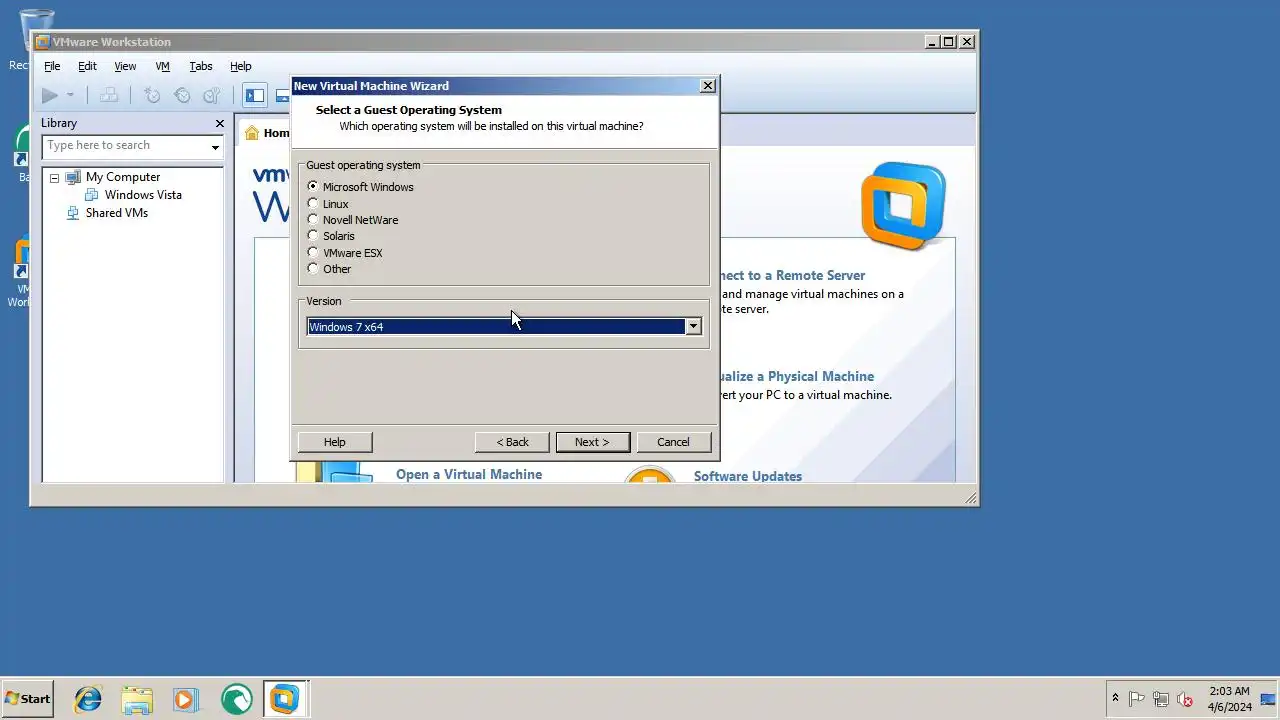Select Other guest operating system

click(x=313, y=268)
